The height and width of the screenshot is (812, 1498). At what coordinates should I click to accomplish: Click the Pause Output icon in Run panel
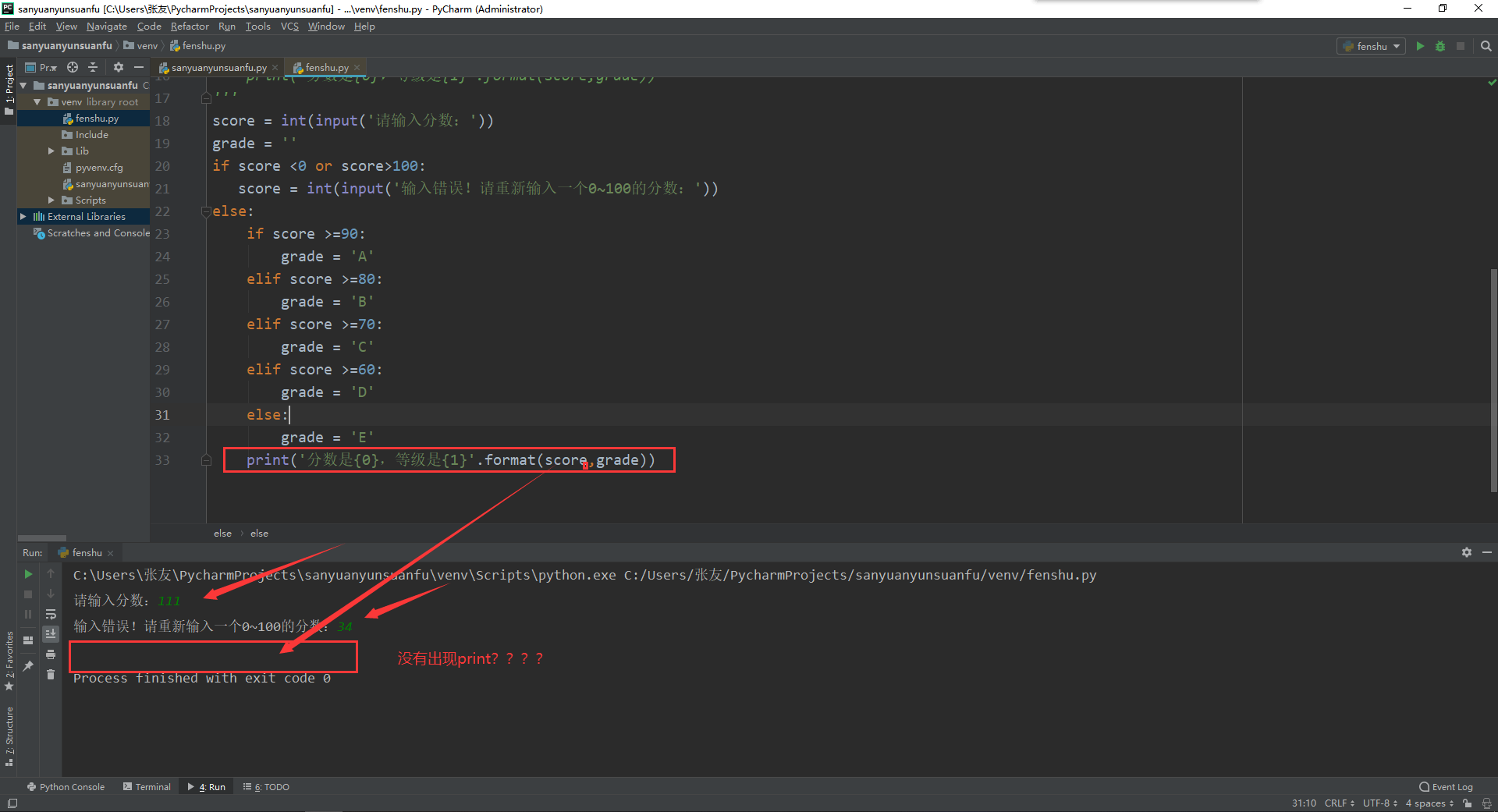(28, 615)
